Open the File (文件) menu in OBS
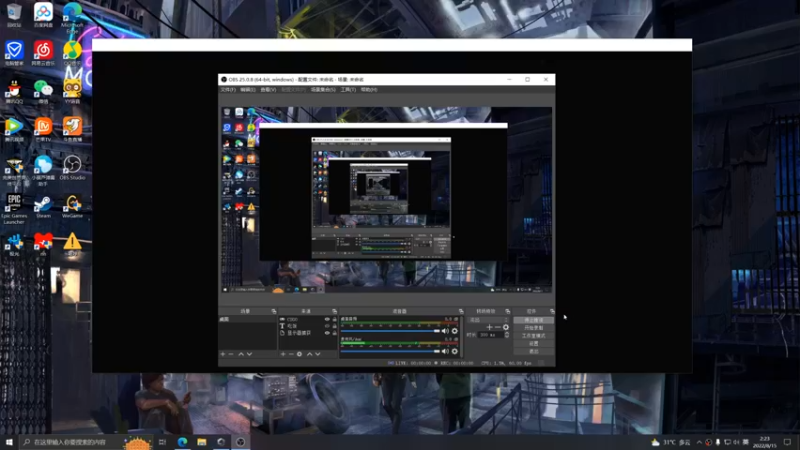Image resolution: width=800 pixels, height=450 pixels. 228,90
